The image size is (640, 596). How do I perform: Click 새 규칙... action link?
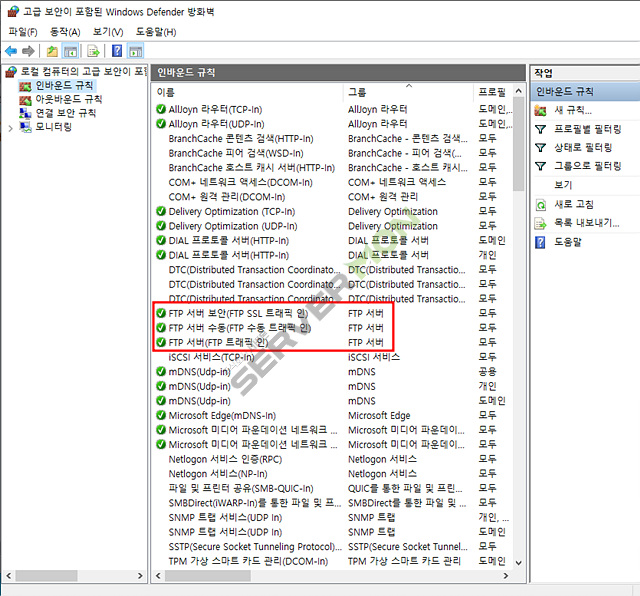coord(573,110)
